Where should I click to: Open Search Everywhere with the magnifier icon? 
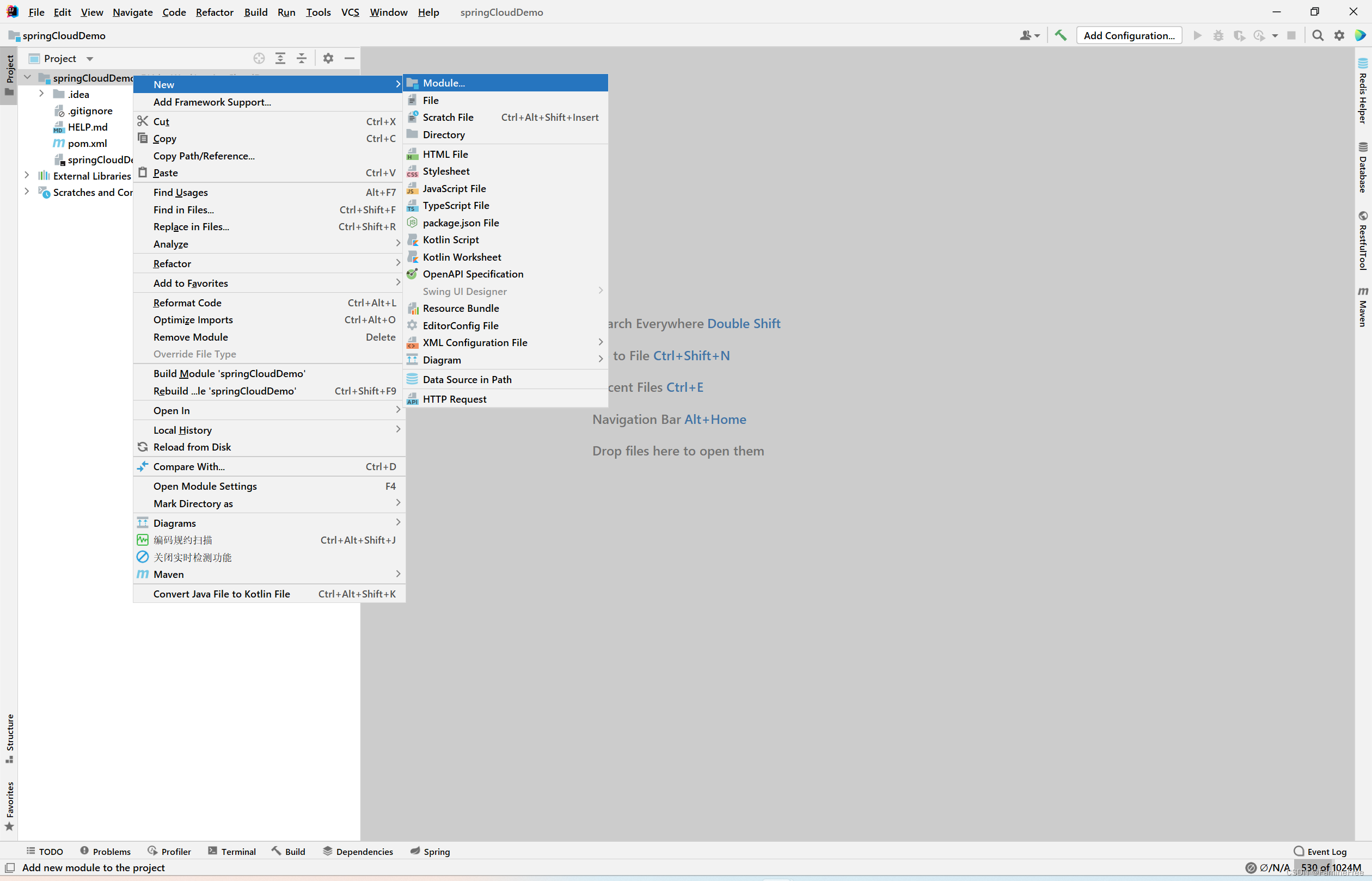coord(1318,35)
